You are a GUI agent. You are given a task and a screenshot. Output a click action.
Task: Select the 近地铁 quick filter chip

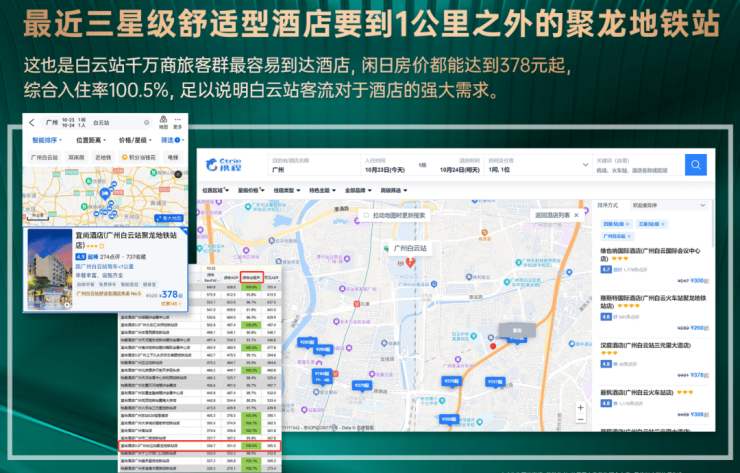click(103, 157)
